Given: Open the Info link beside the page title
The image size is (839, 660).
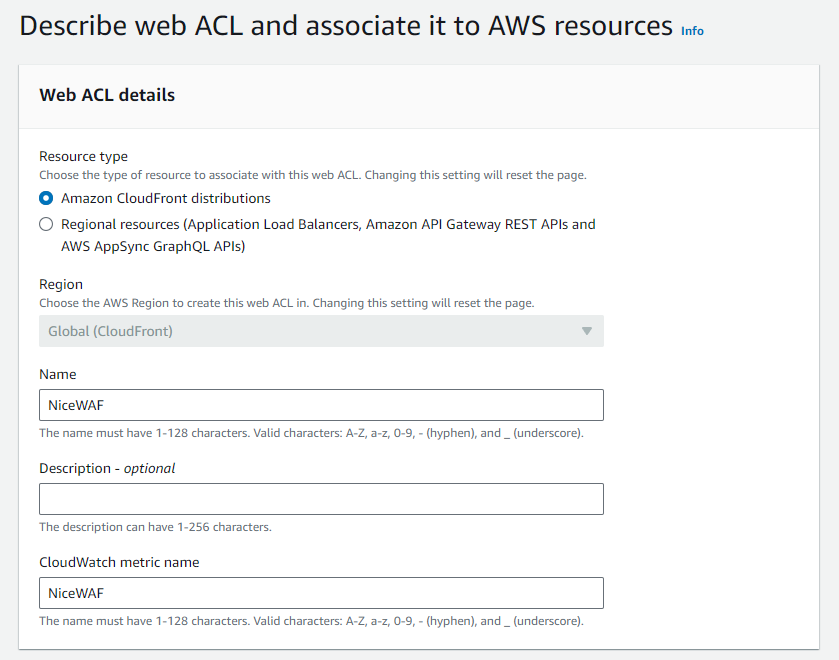Looking at the screenshot, I should pos(692,31).
